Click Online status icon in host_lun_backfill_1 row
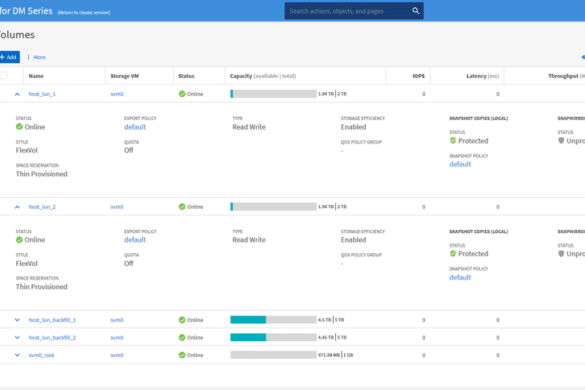The height and width of the screenshot is (390, 585). 182,319
